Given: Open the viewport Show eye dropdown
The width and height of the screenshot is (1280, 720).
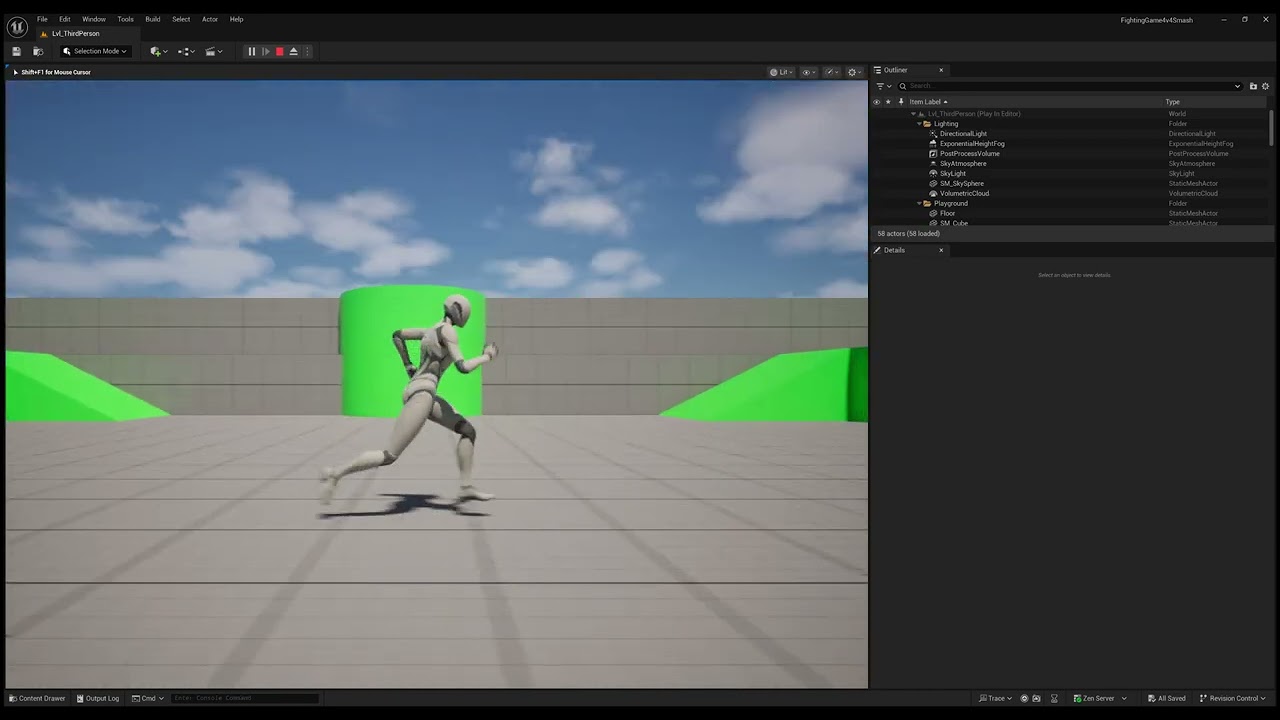Looking at the screenshot, I should pyautogui.click(x=808, y=72).
